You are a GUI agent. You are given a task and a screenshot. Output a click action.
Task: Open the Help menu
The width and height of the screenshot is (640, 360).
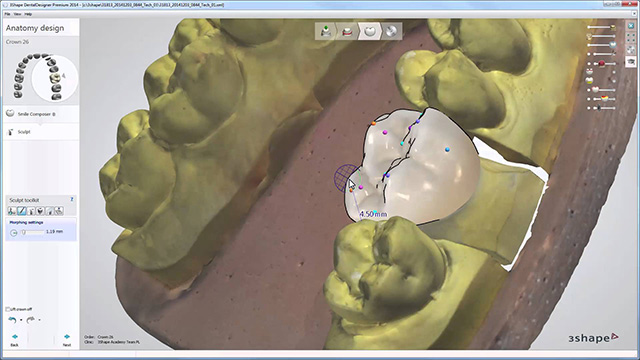[28, 14]
